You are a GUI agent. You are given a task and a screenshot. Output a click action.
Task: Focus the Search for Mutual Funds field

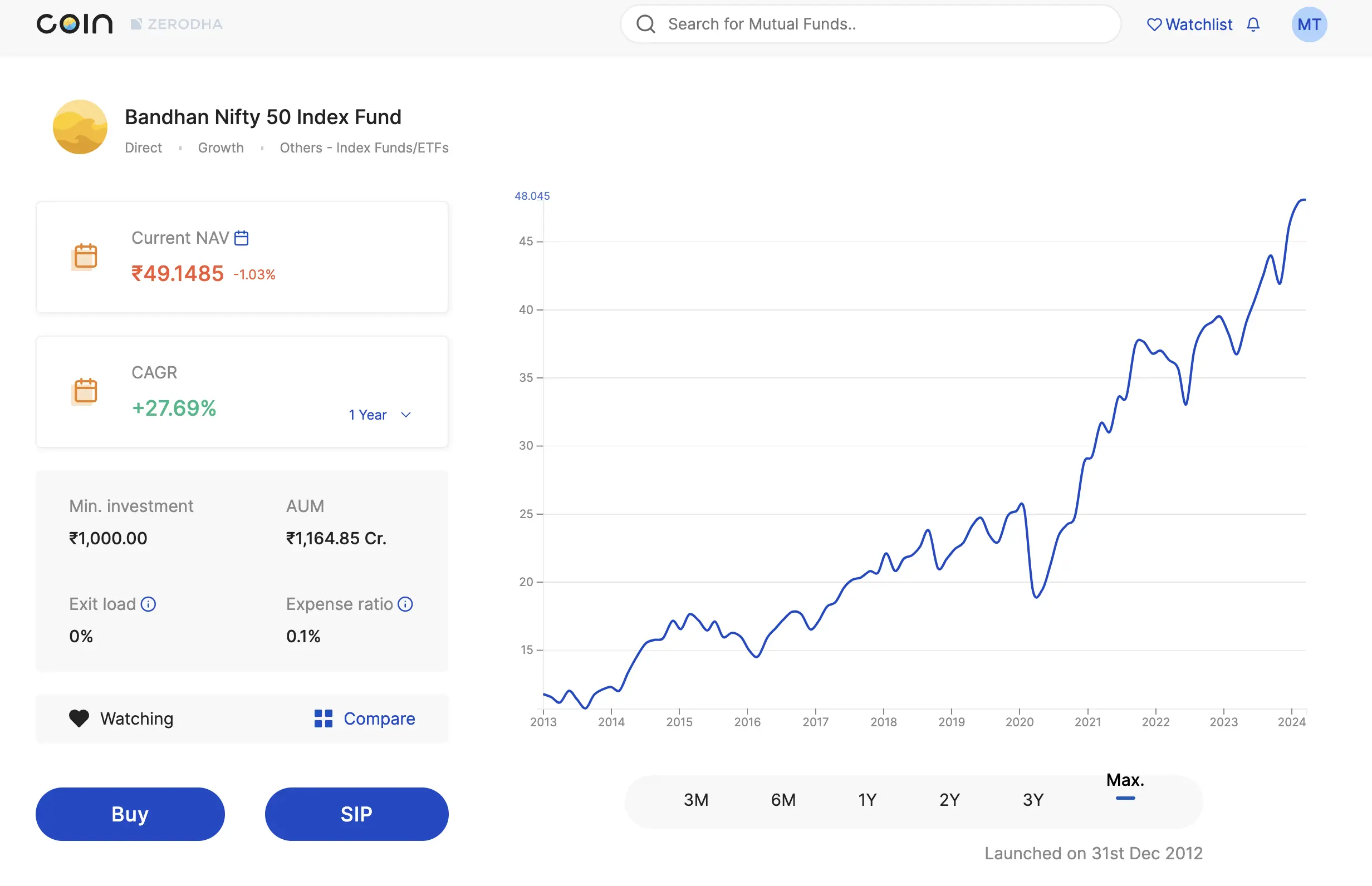[870, 24]
